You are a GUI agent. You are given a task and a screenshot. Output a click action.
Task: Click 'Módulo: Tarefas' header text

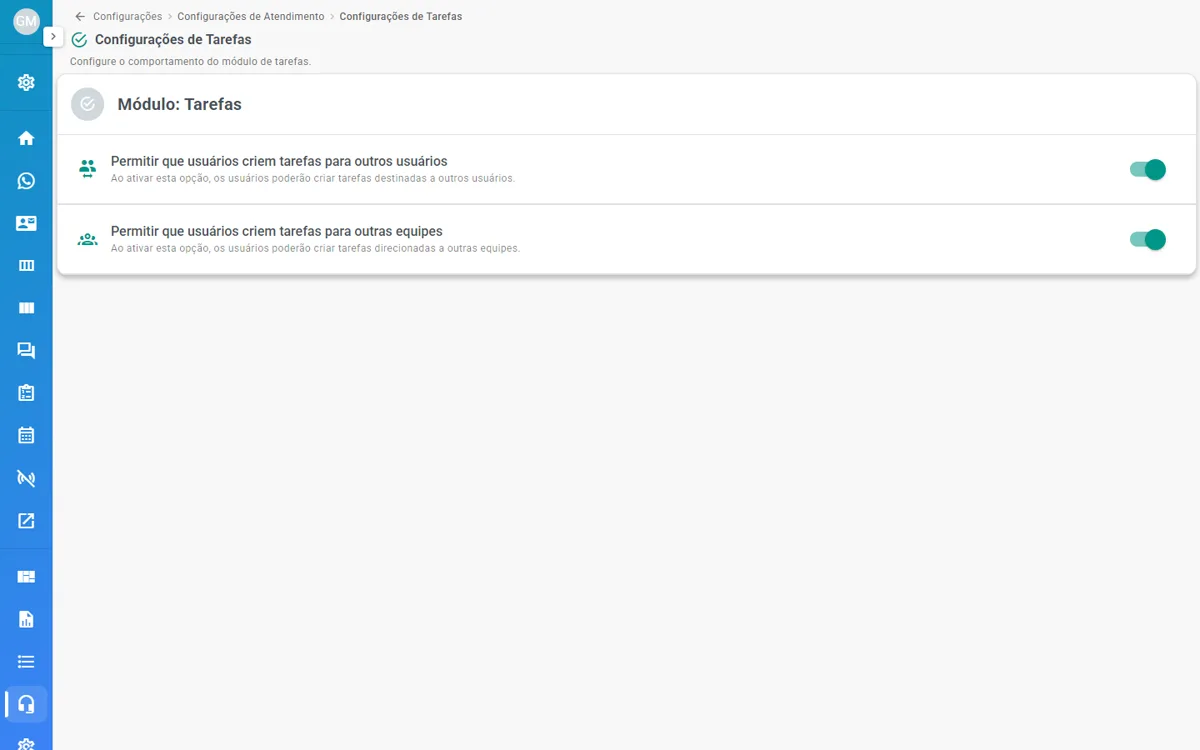point(180,104)
